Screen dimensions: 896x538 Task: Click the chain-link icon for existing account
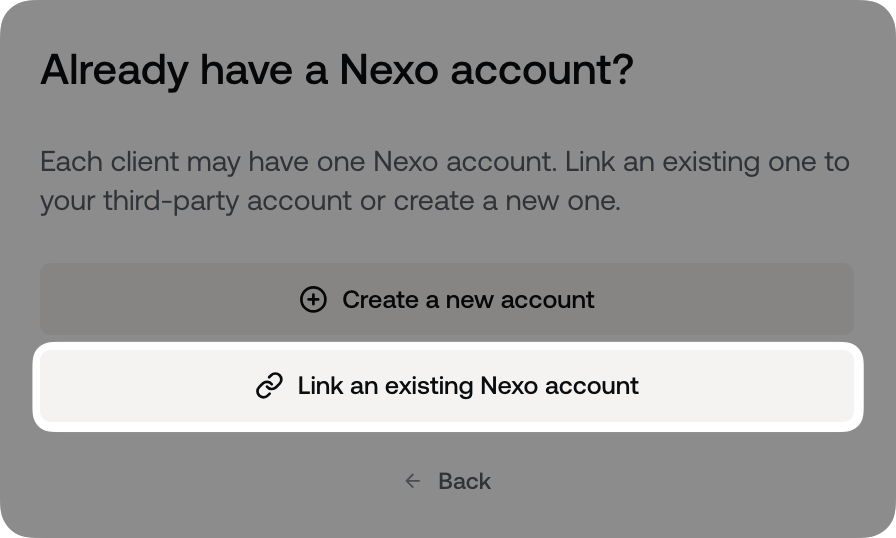(x=269, y=386)
